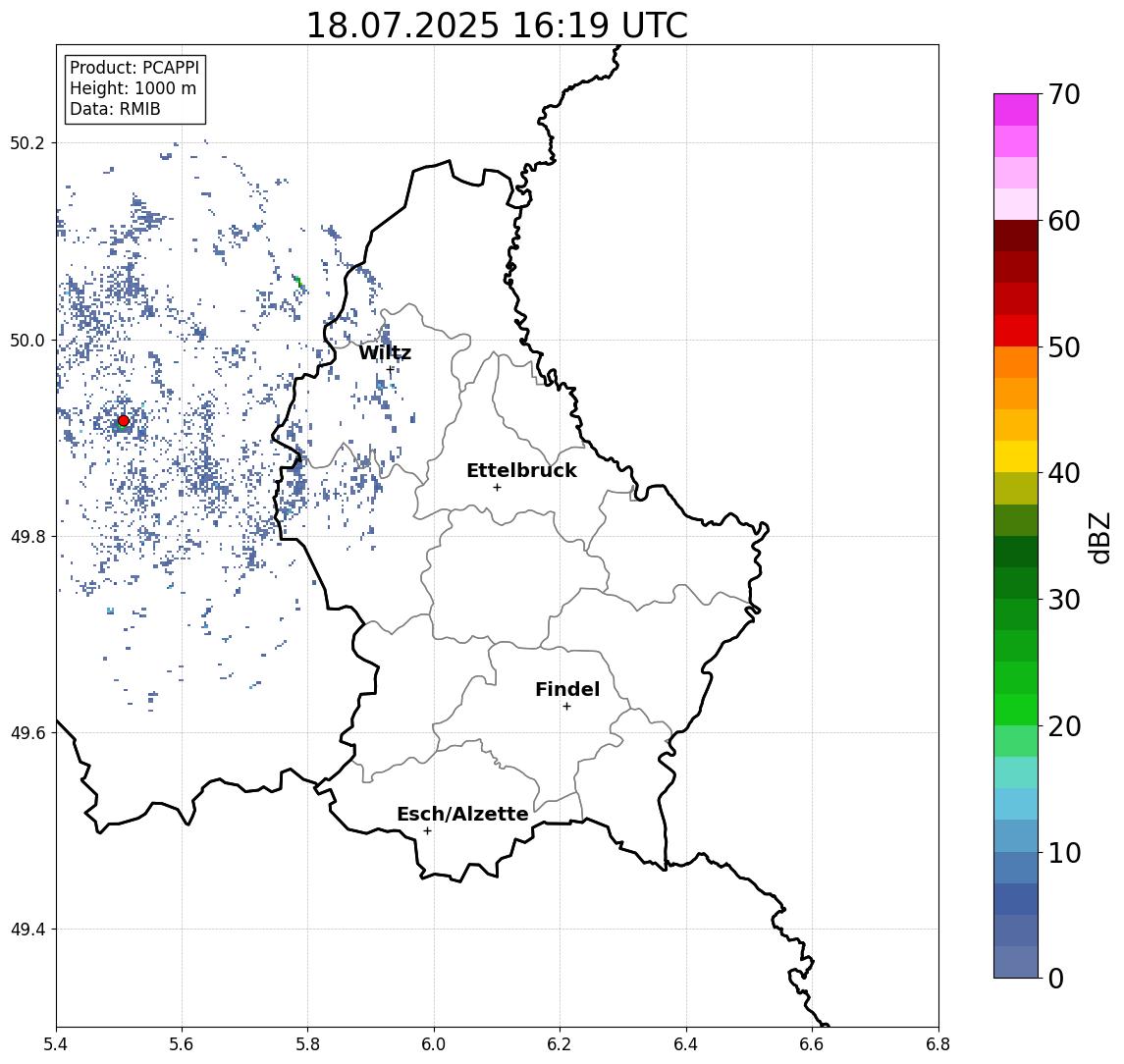
Task: Click the longitude label 5.6
Action: click(x=182, y=1044)
